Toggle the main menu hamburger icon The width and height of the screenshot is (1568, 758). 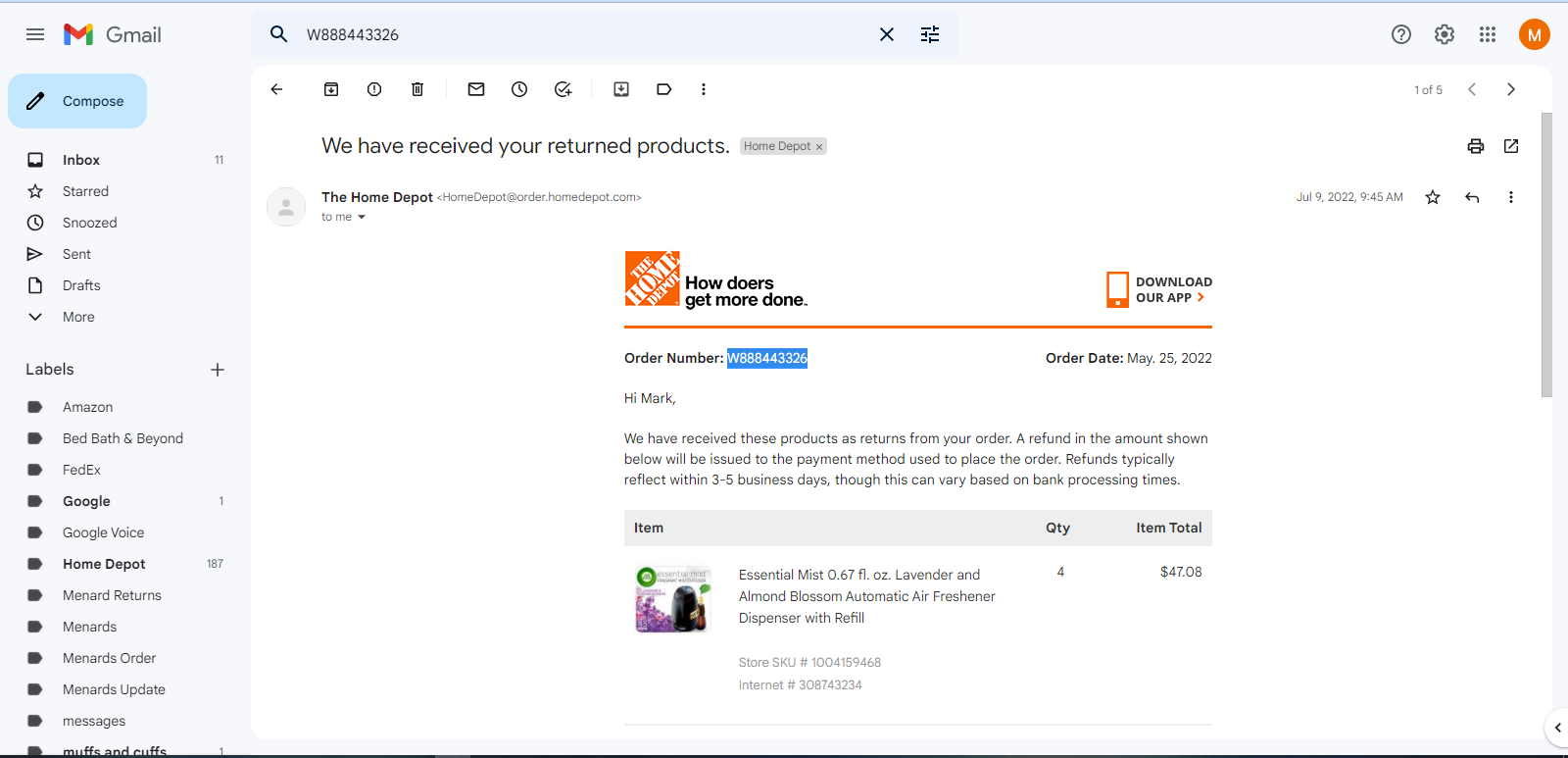click(x=35, y=34)
